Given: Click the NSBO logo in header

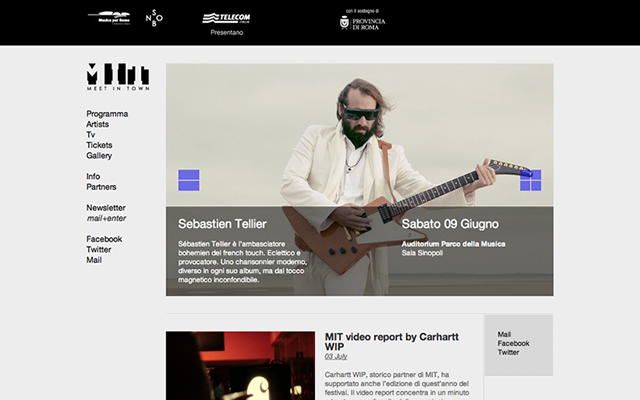Looking at the screenshot, I should pyautogui.click(x=154, y=18).
